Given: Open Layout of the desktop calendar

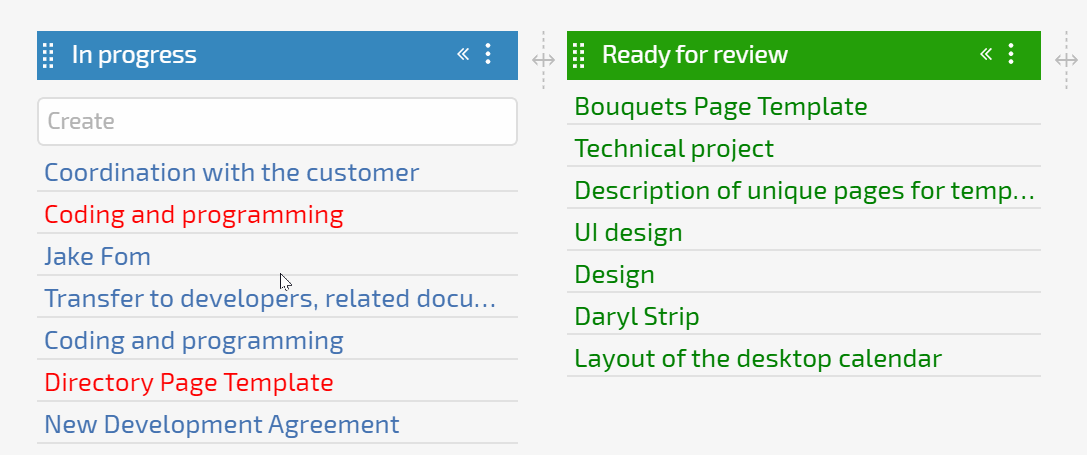Looking at the screenshot, I should 804,359.
